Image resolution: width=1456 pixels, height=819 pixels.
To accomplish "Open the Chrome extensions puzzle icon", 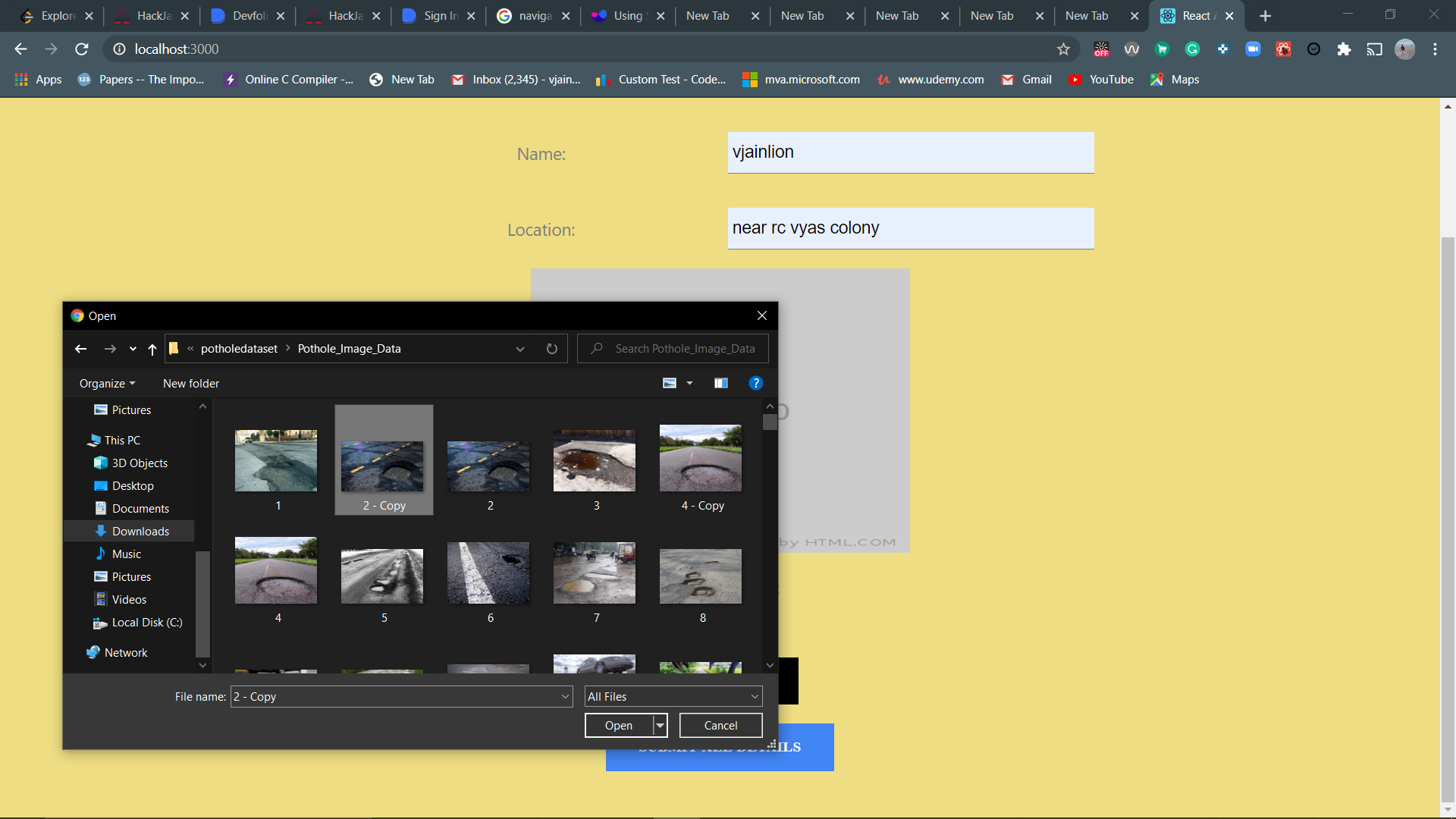I will 1344,49.
